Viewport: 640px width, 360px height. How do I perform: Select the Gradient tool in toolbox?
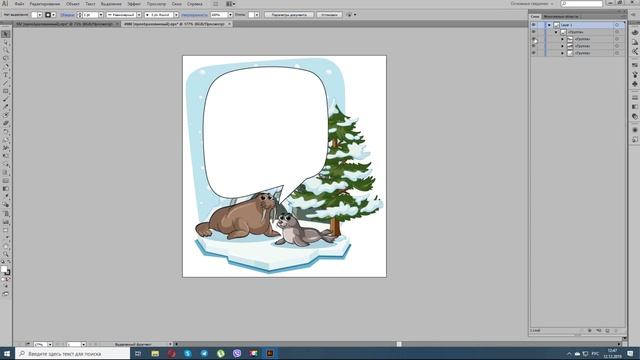point(5,189)
